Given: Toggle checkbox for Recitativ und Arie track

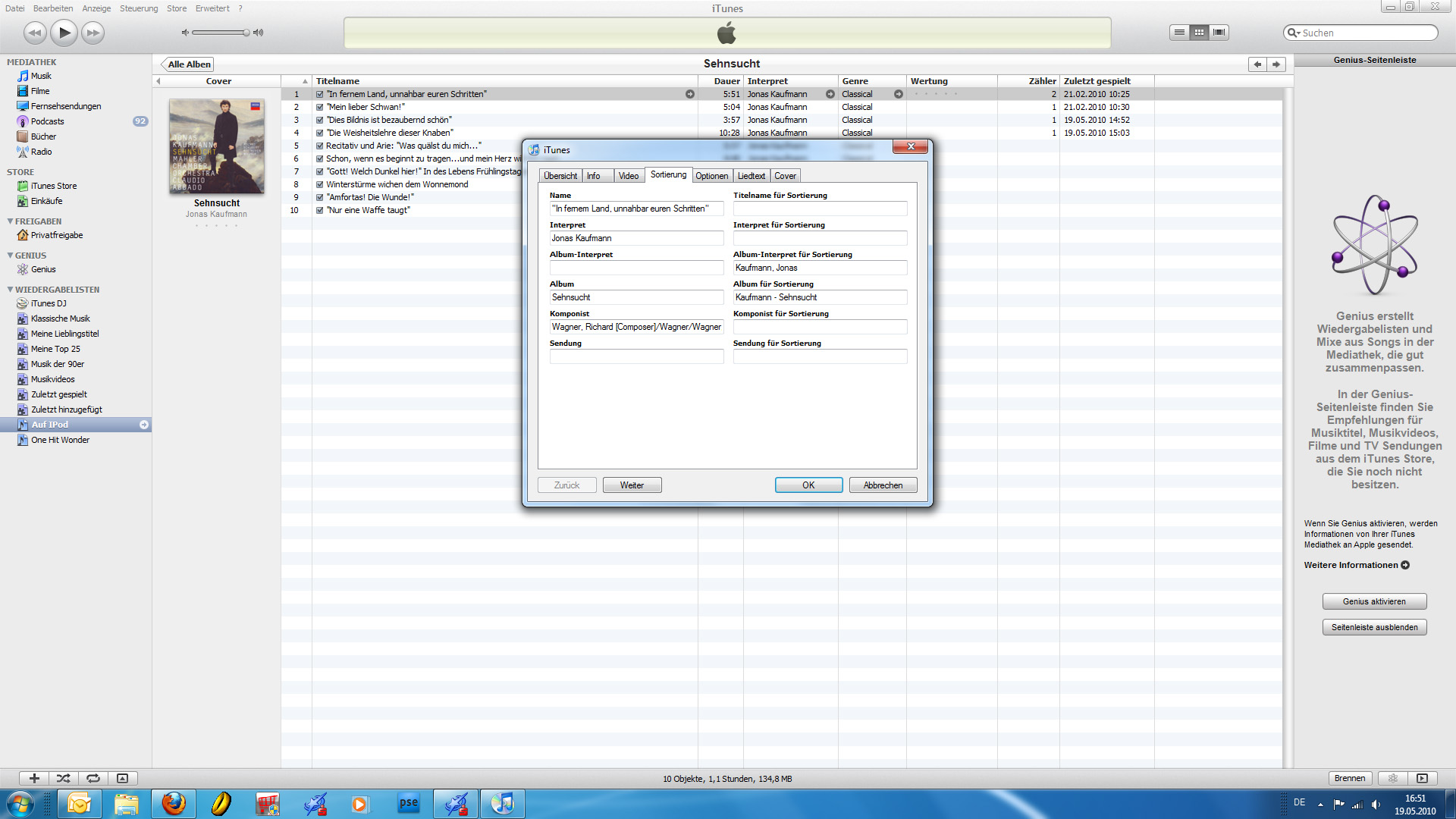Looking at the screenshot, I should click(320, 146).
